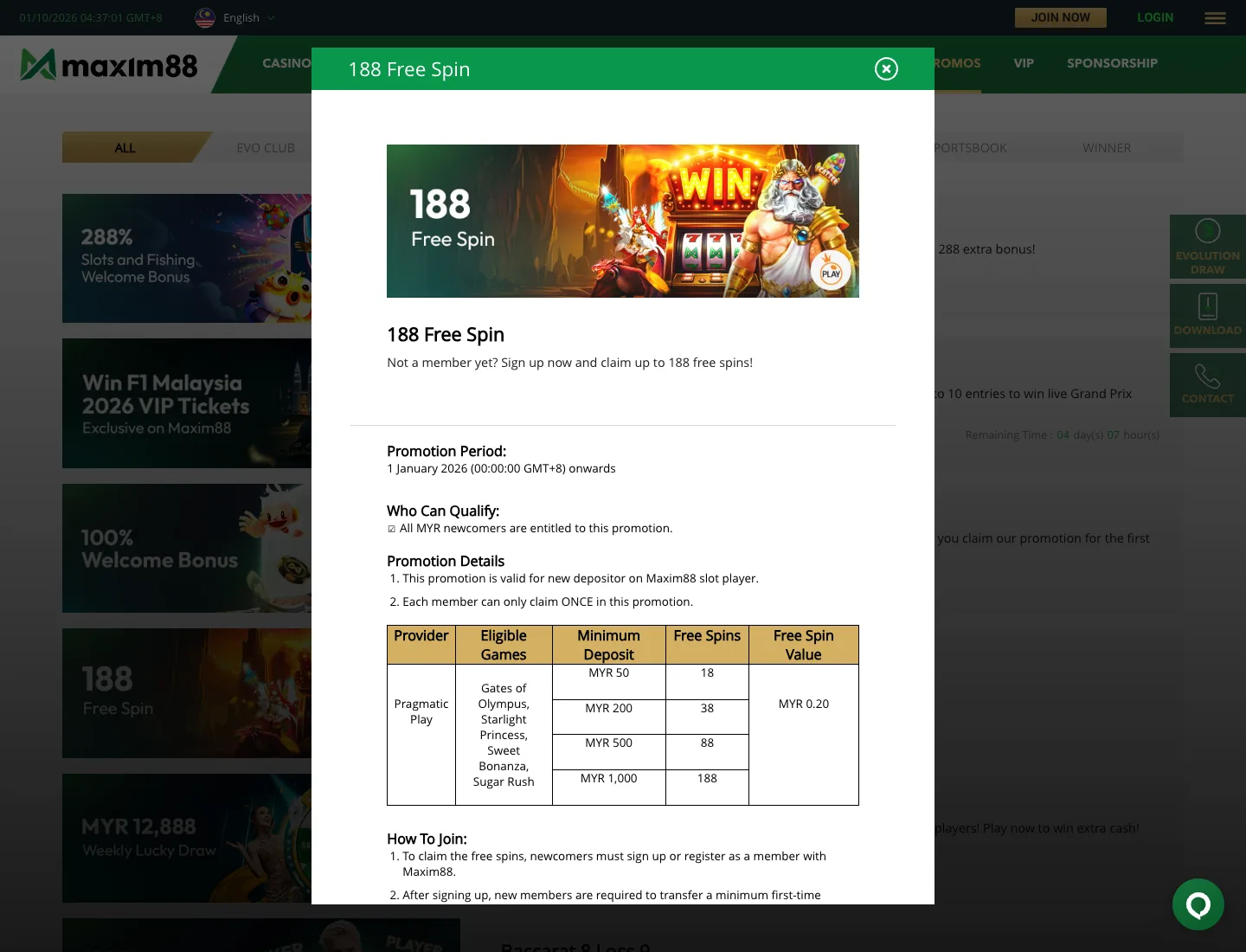
Task: Open the Contact phone icon
Action: tap(1208, 385)
